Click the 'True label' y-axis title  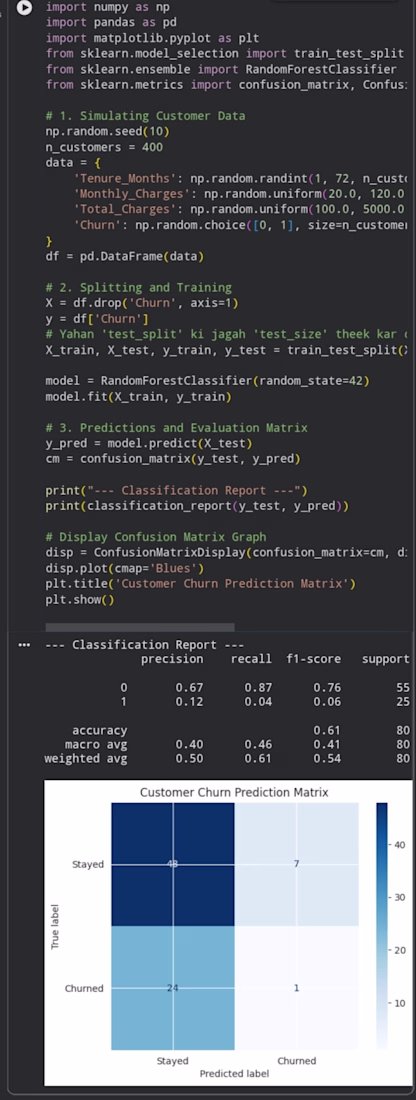(55, 926)
